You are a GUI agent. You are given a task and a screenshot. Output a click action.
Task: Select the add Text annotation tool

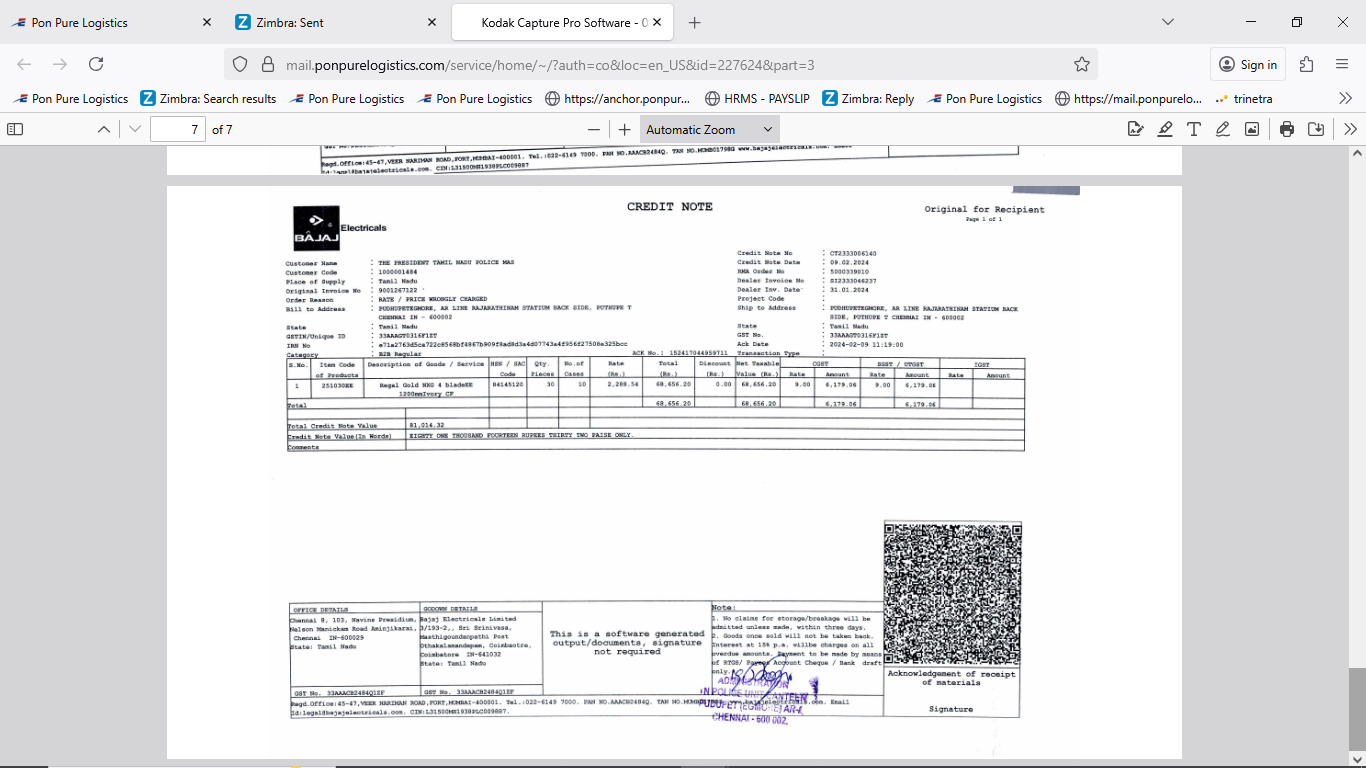(x=1194, y=129)
